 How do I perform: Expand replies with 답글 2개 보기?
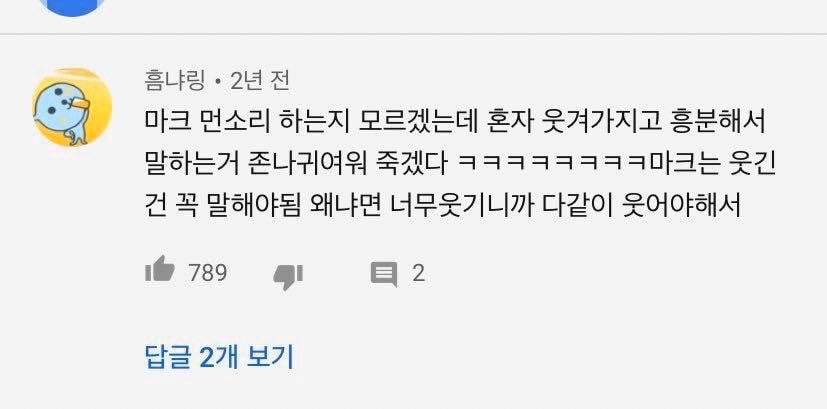pos(219,357)
